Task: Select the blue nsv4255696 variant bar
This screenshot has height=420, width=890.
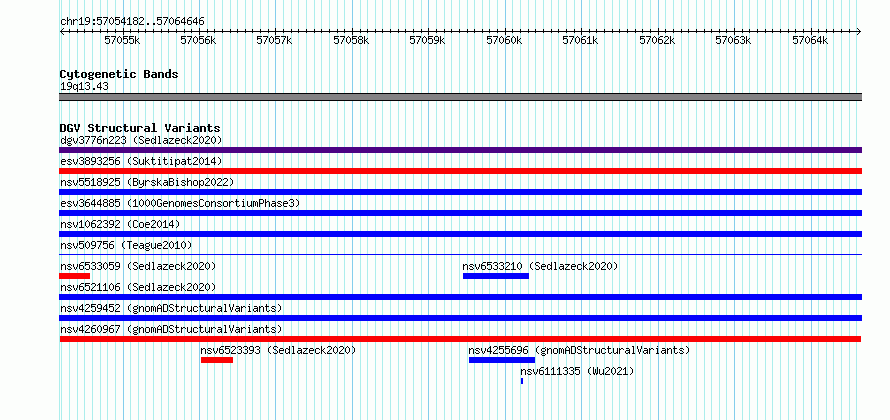Action: point(502,360)
